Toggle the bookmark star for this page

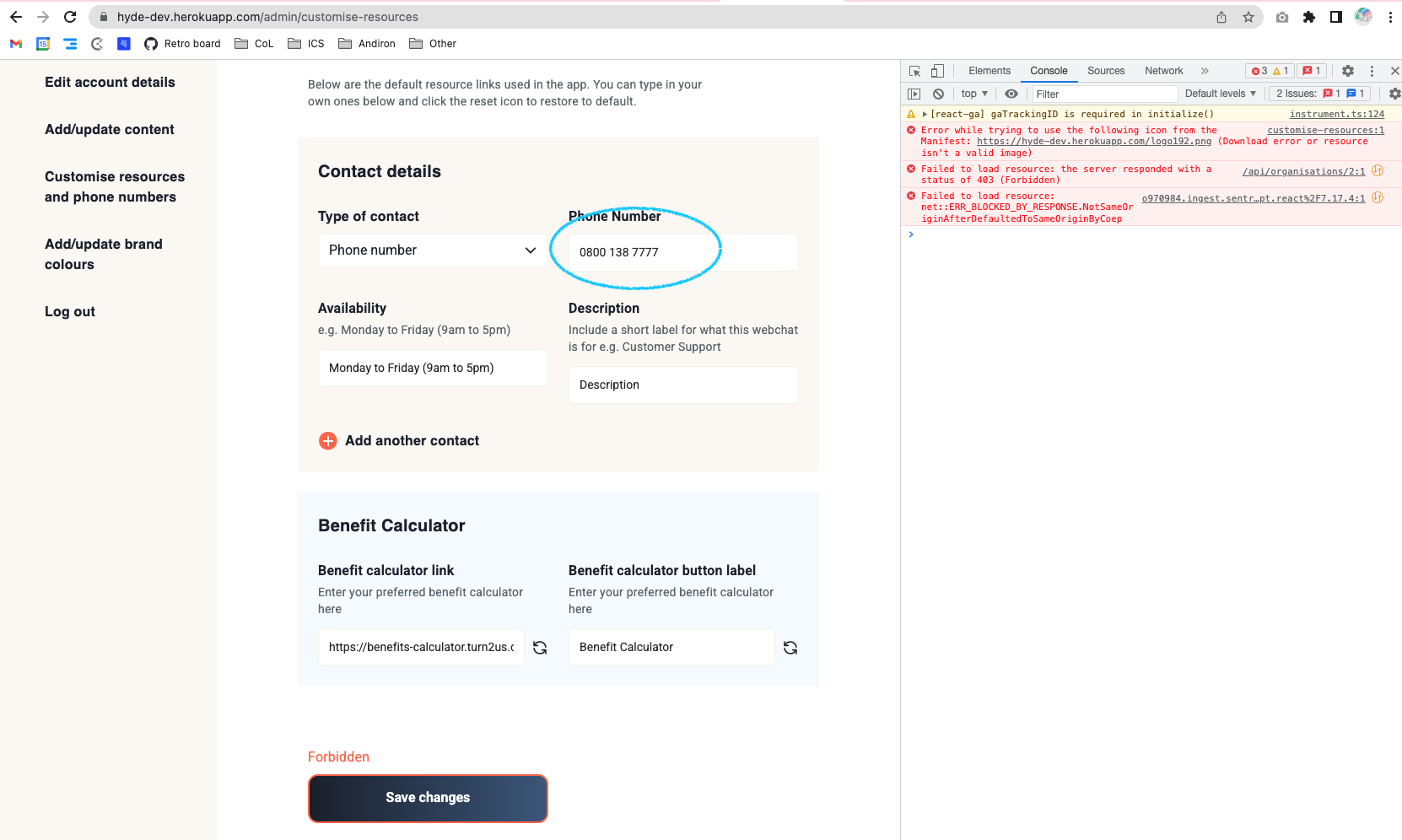pyautogui.click(x=1248, y=17)
